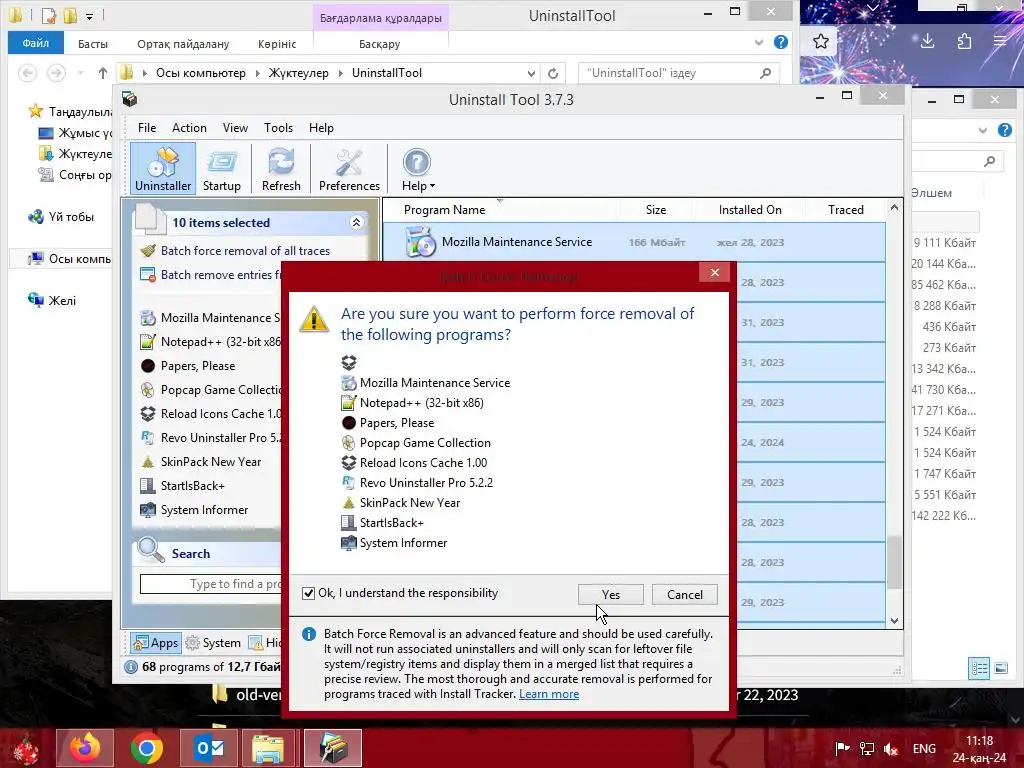This screenshot has height=768, width=1024.
Task: Select StartIsBack+ in sidebar list
Action: [193, 486]
